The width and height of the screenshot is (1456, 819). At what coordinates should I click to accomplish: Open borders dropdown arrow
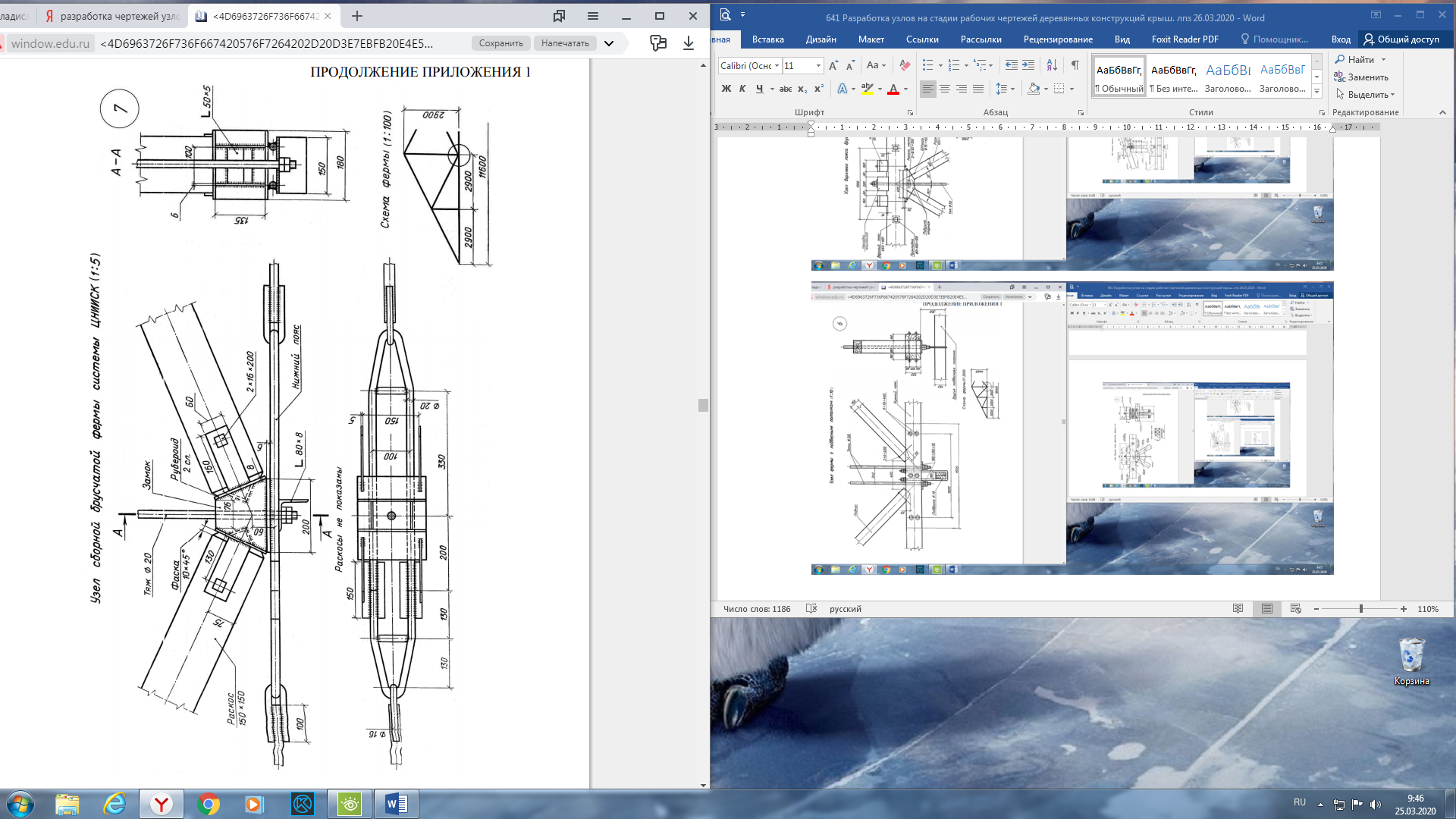point(1072,89)
